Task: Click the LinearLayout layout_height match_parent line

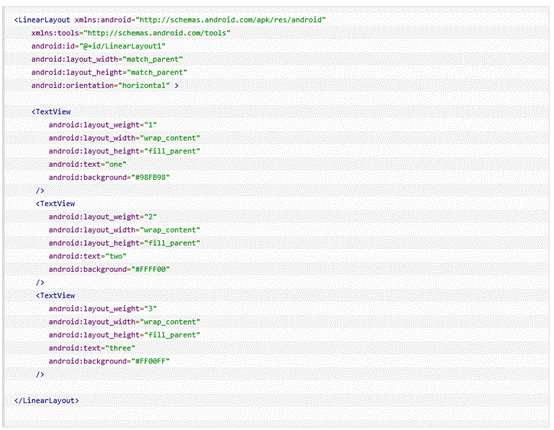Action: click(109, 72)
